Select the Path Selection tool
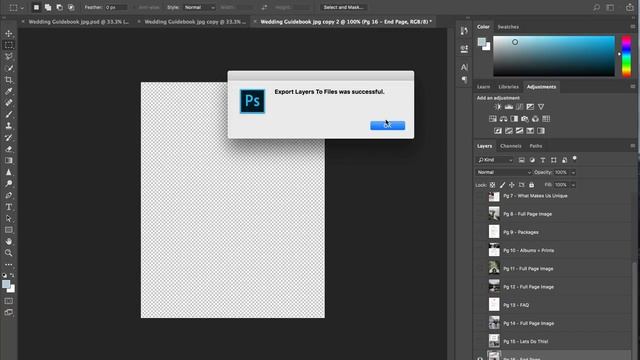The height and width of the screenshot is (360, 640). (x=9, y=218)
